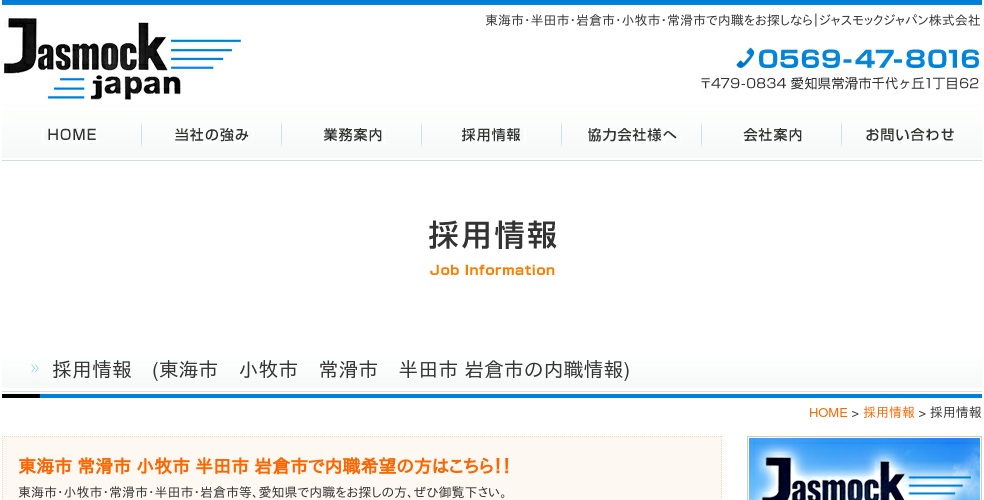Open the 協力会社様へ navigation item
Viewport: 984px width, 500px height.
632,135
